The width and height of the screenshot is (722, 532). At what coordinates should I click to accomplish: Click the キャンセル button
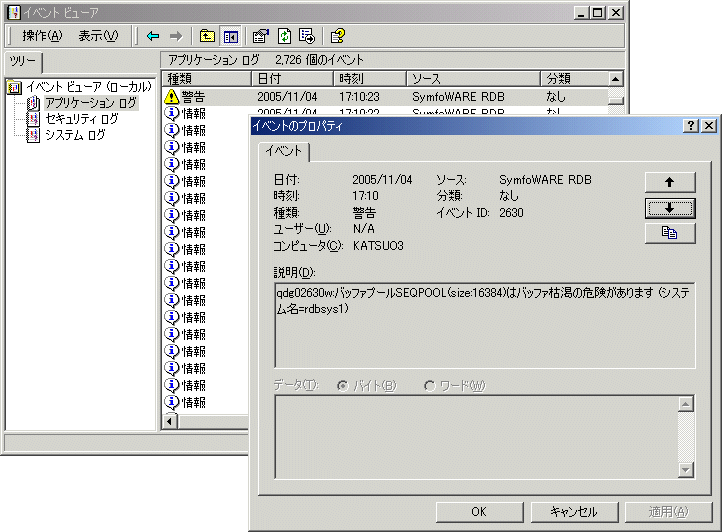[574, 512]
